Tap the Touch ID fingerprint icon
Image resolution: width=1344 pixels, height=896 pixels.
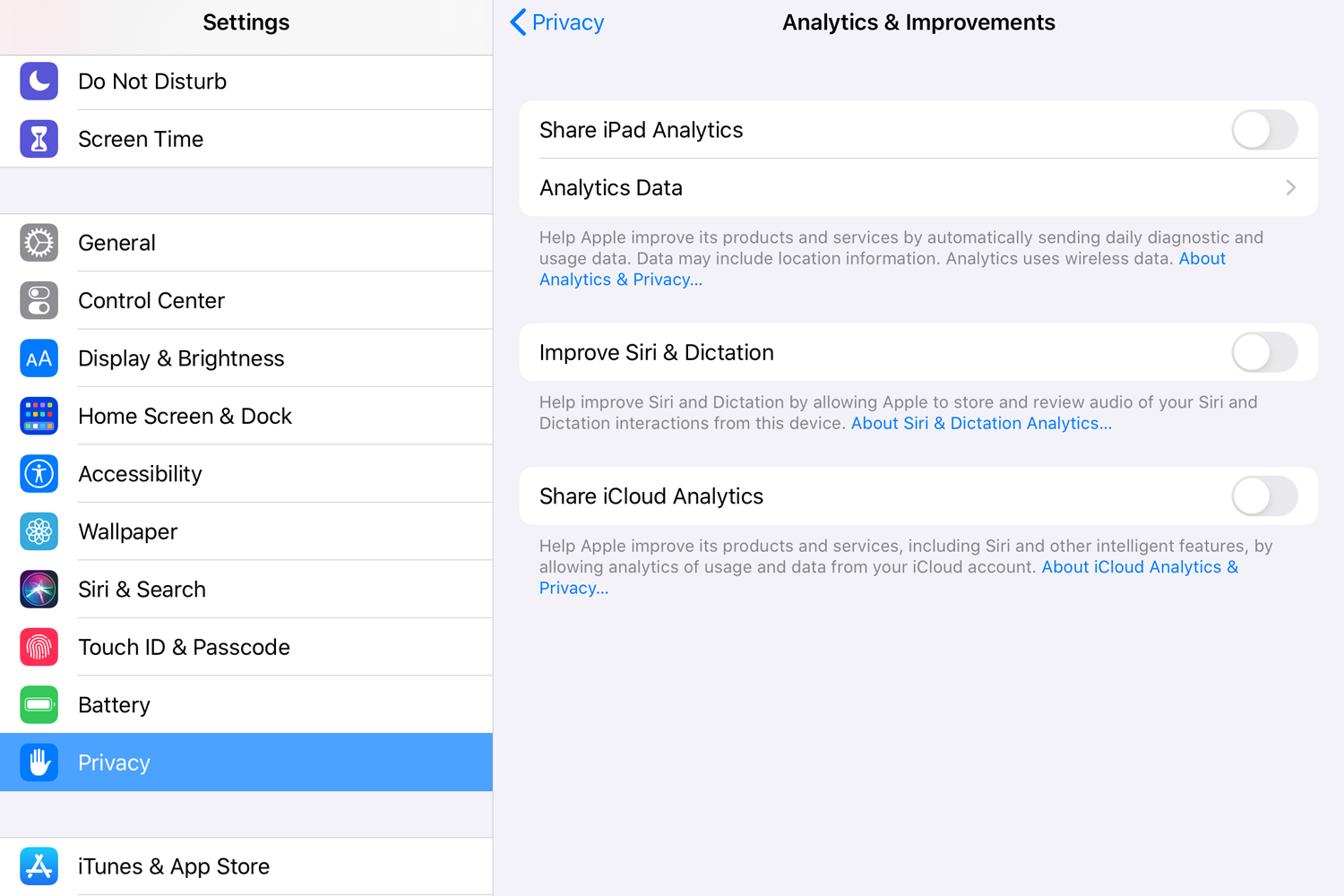pos(39,647)
